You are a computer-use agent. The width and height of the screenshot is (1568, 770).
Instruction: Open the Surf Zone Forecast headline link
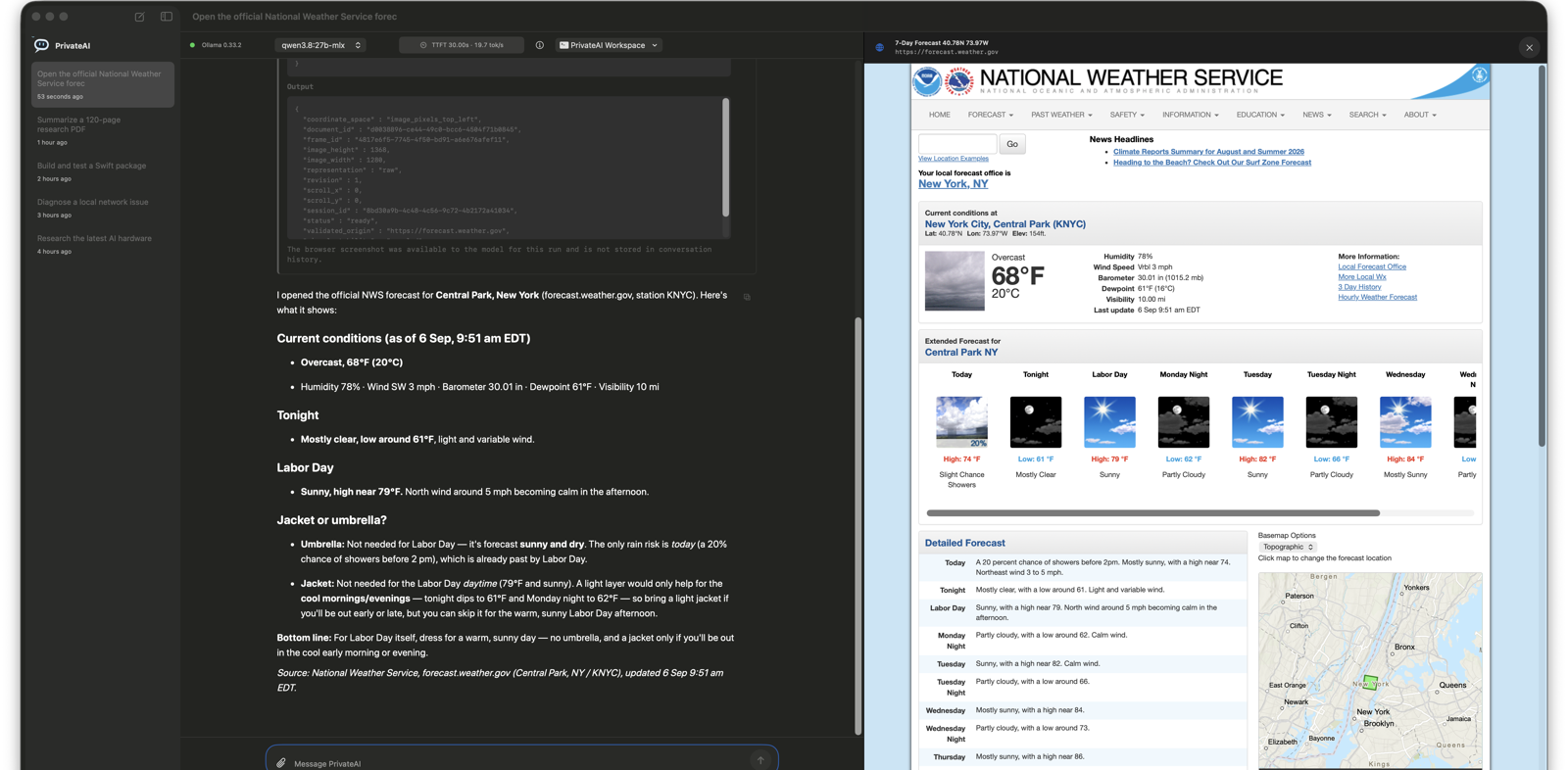click(1212, 163)
